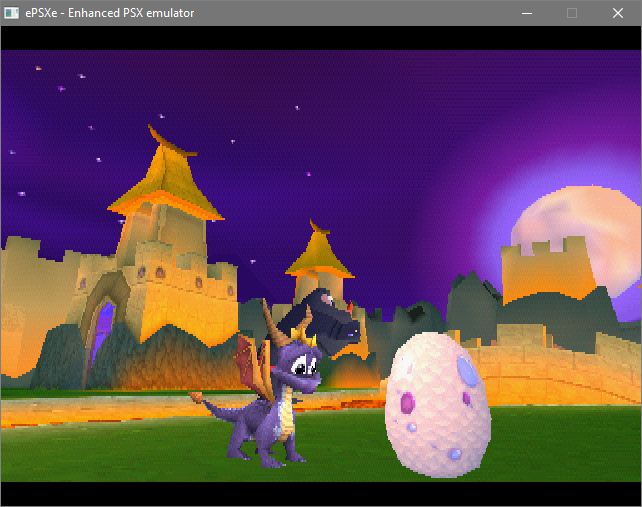Click the 'ePSXe - Enhanced PSX emulator' title text

pos(110,13)
